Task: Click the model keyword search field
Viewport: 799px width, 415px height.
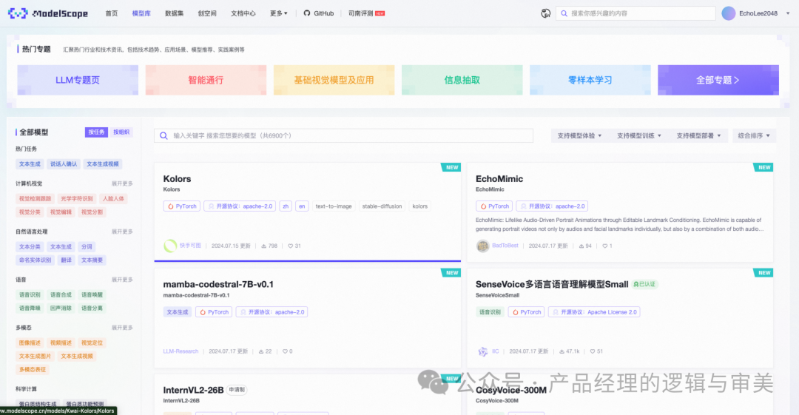Action: click(x=344, y=136)
